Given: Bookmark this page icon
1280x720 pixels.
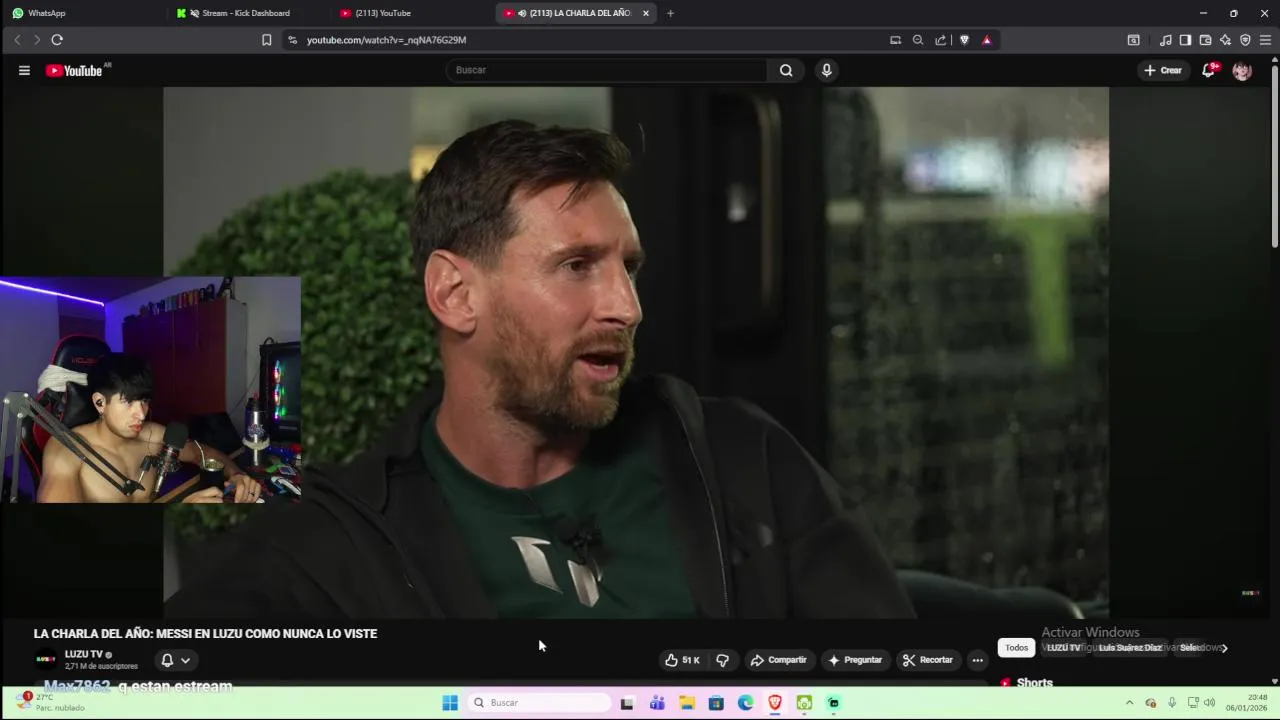Looking at the screenshot, I should [x=266, y=40].
